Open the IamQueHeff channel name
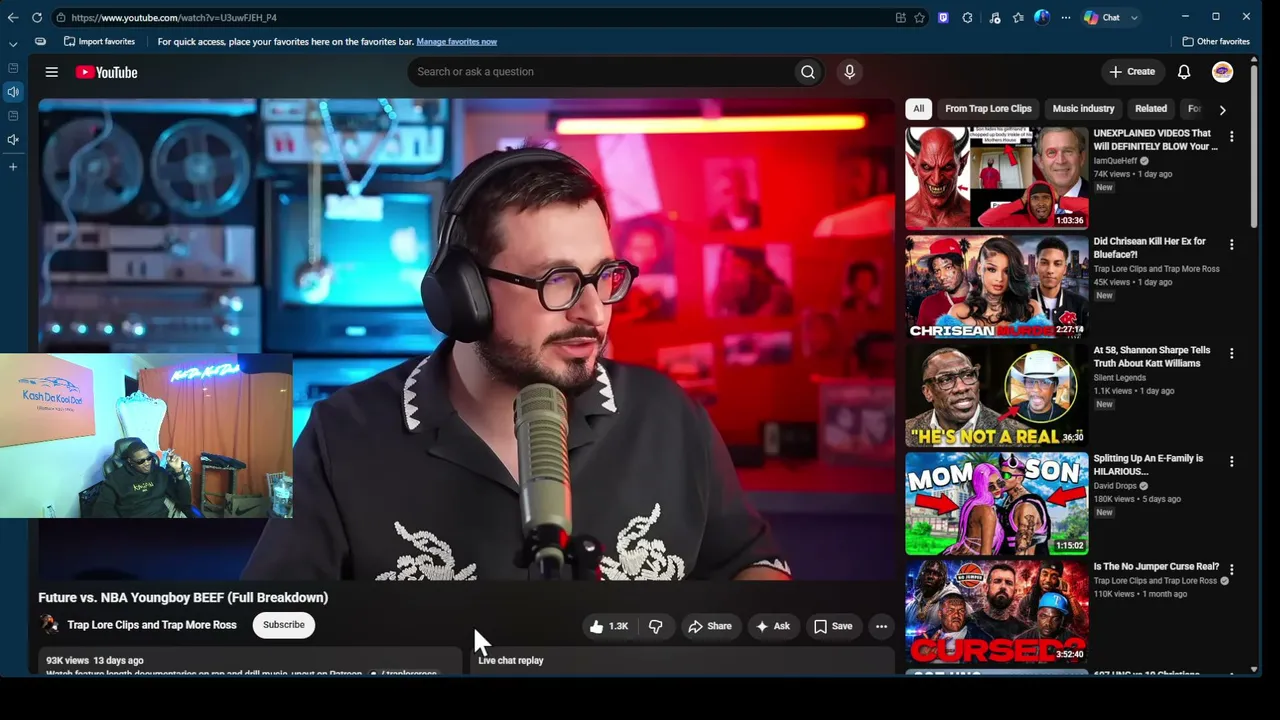The width and height of the screenshot is (1280, 720). (x=1115, y=161)
